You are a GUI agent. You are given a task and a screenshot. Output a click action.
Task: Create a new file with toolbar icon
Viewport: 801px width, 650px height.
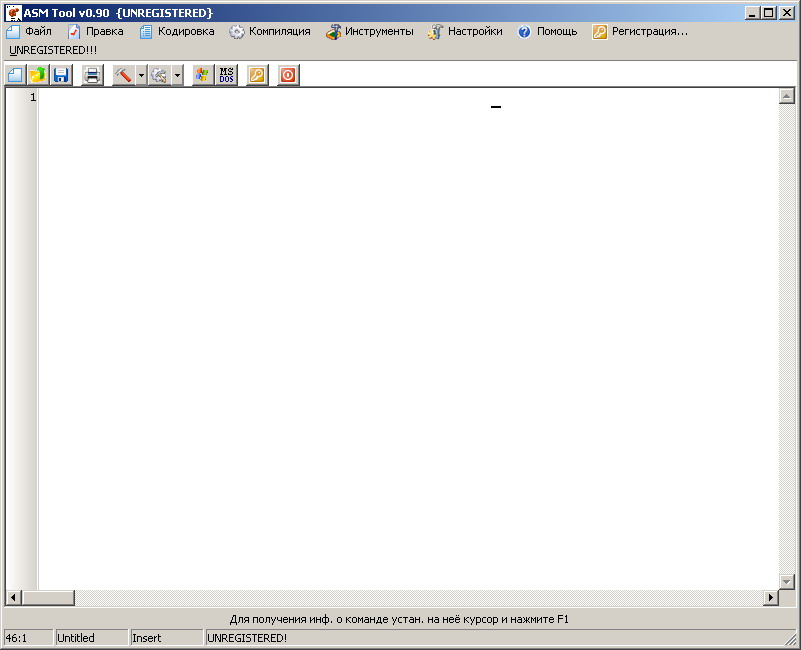click(x=15, y=75)
